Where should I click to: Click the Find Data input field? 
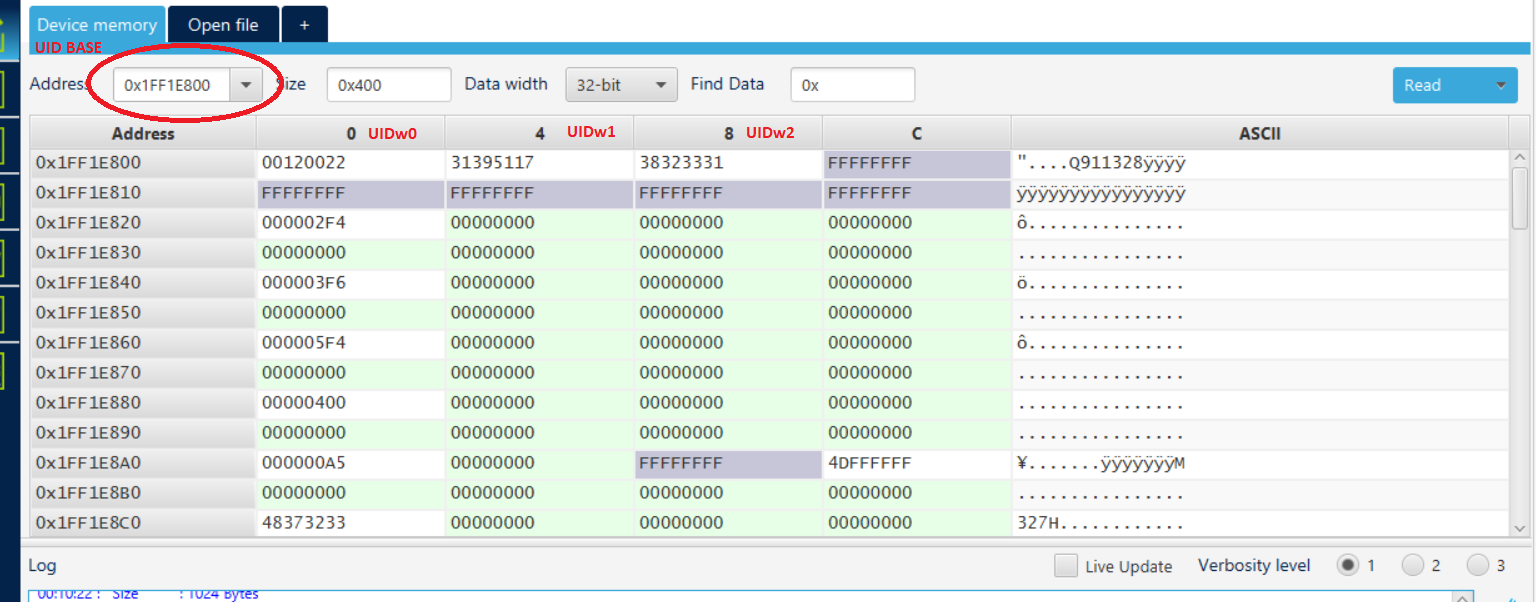pos(852,85)
